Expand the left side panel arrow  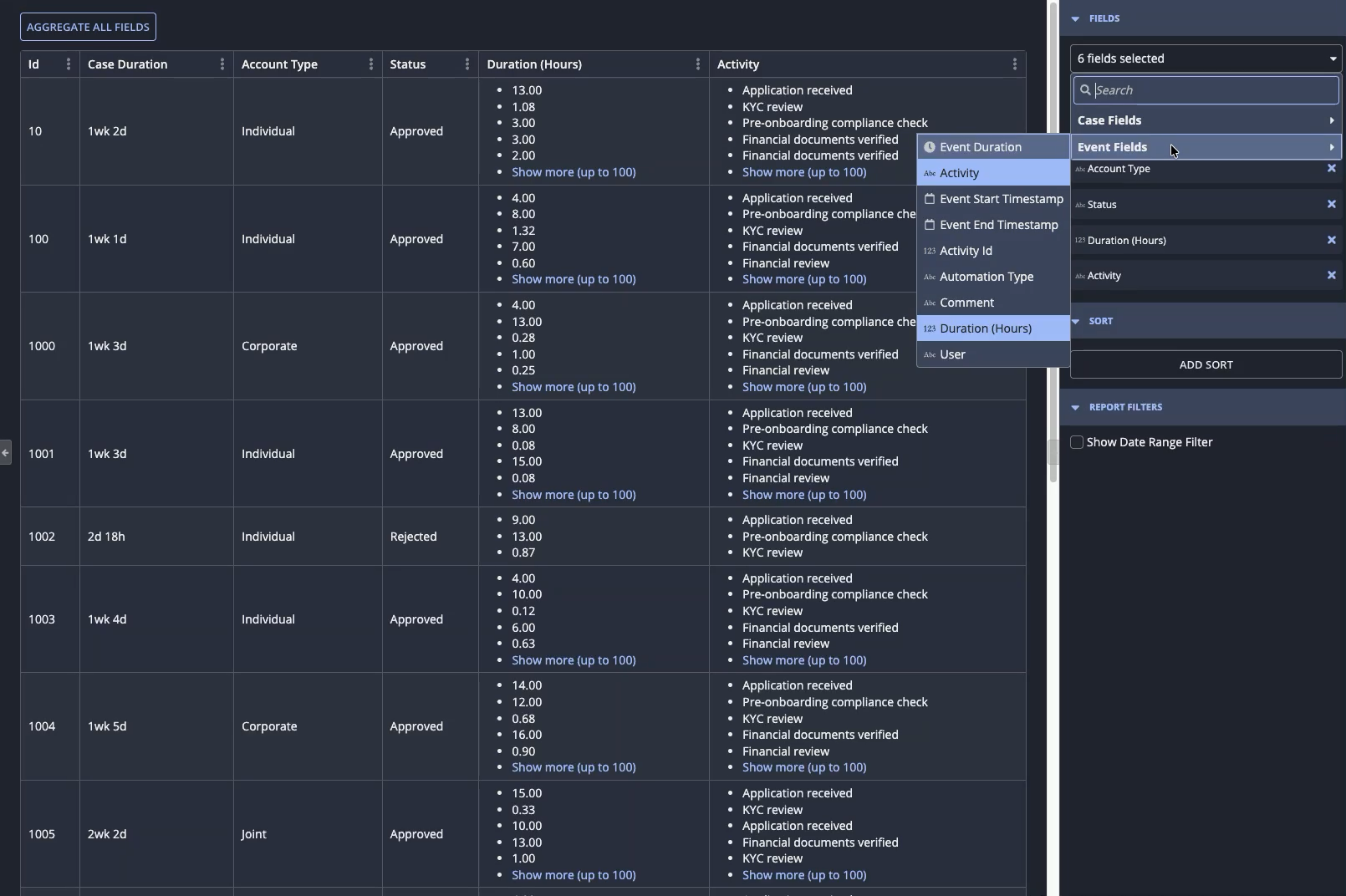5,452
